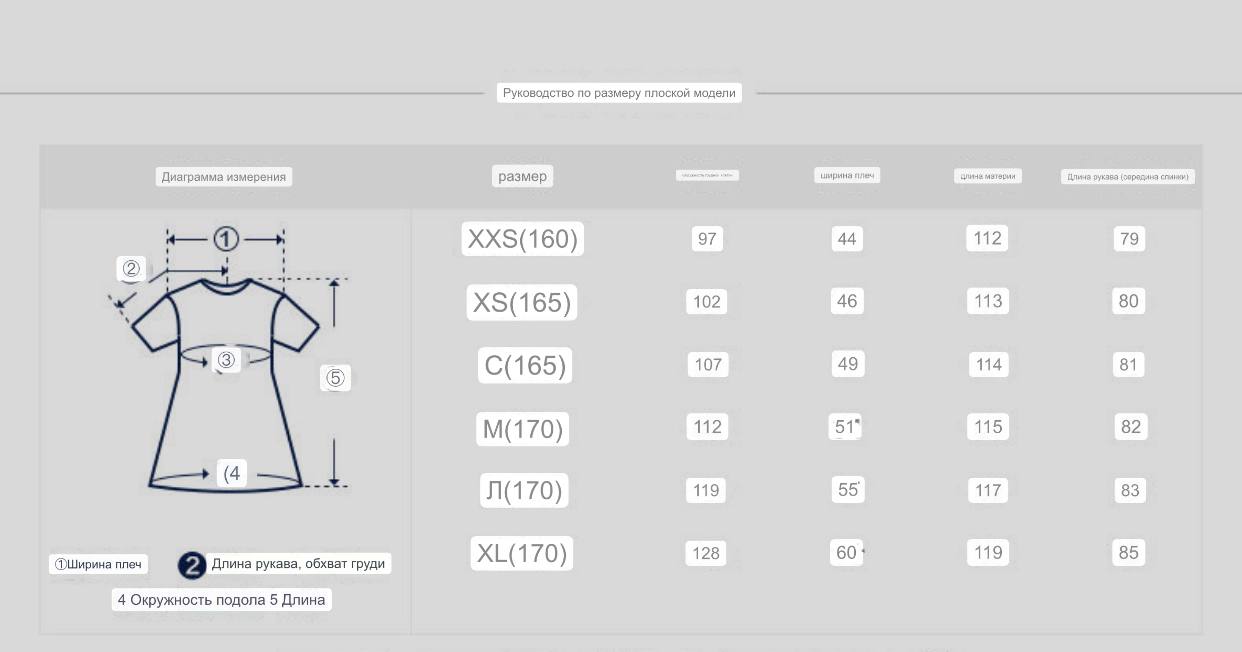Click the value 128 in the XL row
This screenshot has width=1242, height=652.
click(706, 553)
